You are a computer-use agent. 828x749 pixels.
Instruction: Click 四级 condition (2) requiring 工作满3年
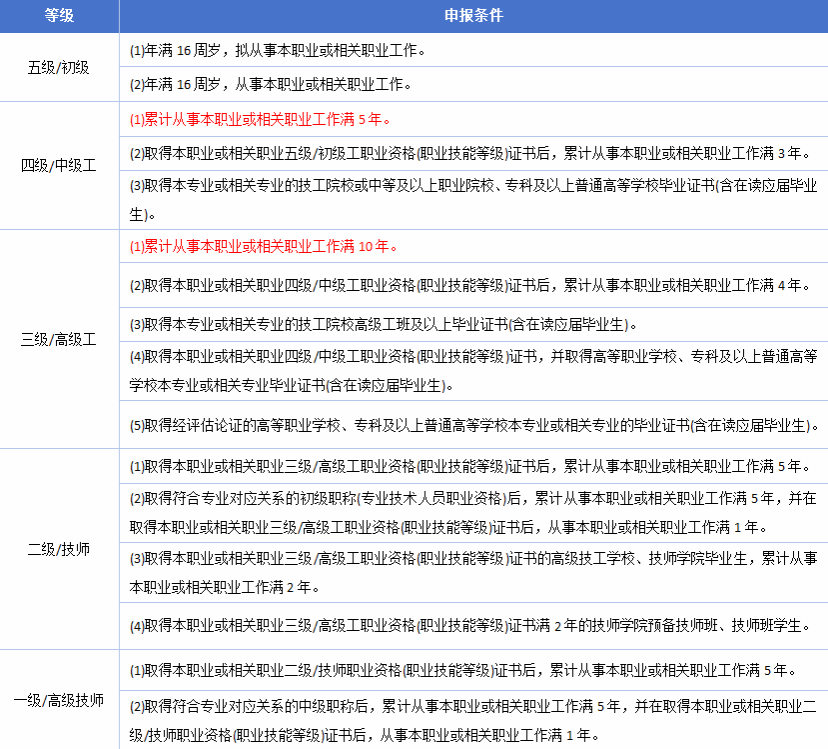(470, 154)
